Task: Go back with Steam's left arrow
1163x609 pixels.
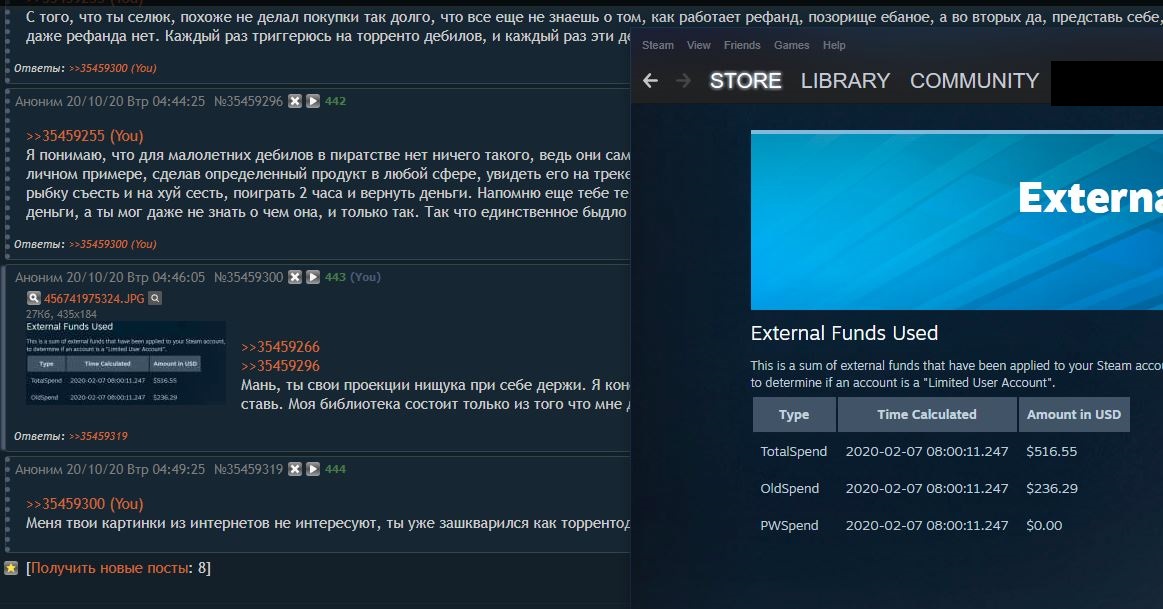Action: (x=650, y=81)
